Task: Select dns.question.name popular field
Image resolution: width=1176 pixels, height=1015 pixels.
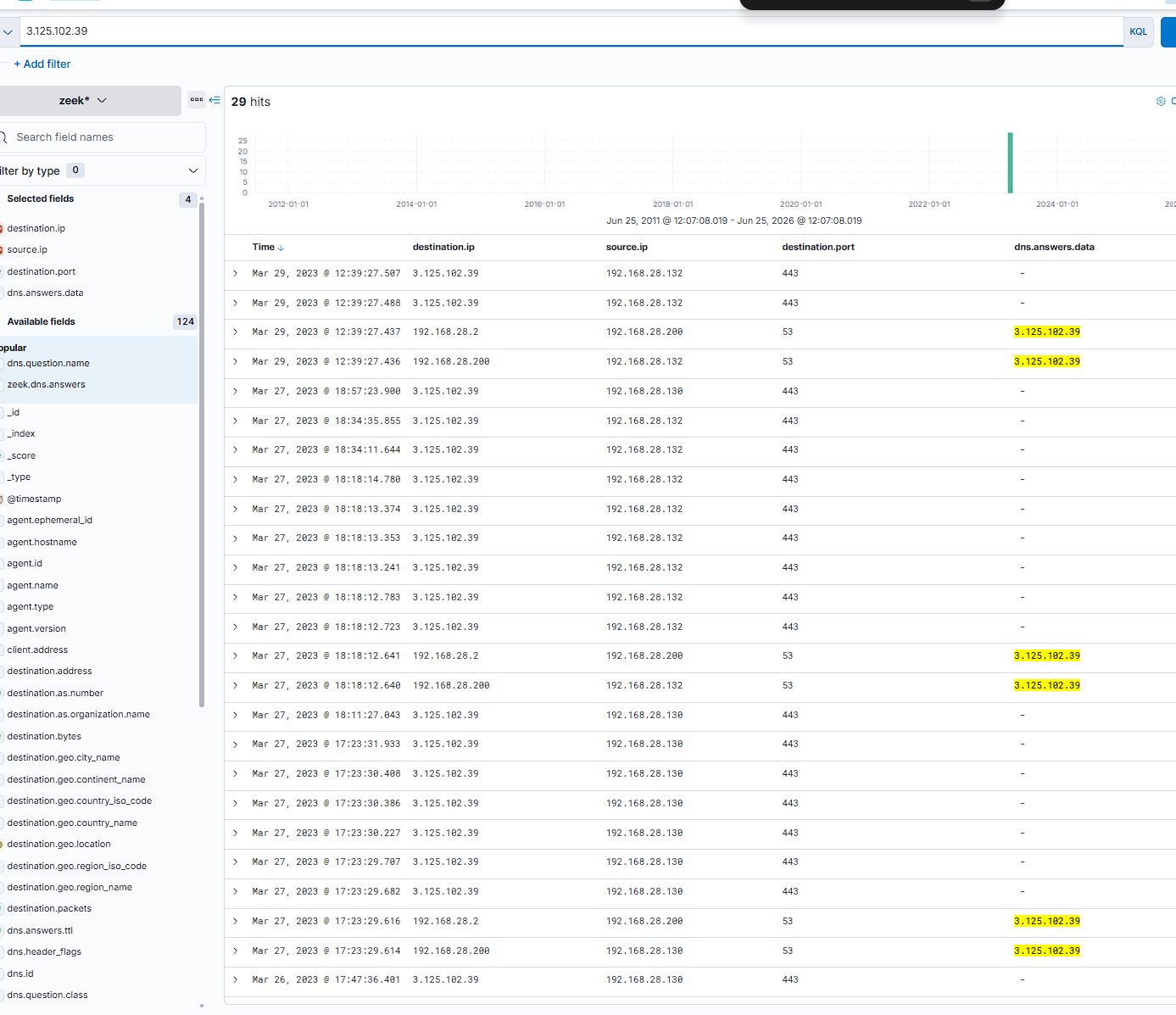Action: [48, 363]
